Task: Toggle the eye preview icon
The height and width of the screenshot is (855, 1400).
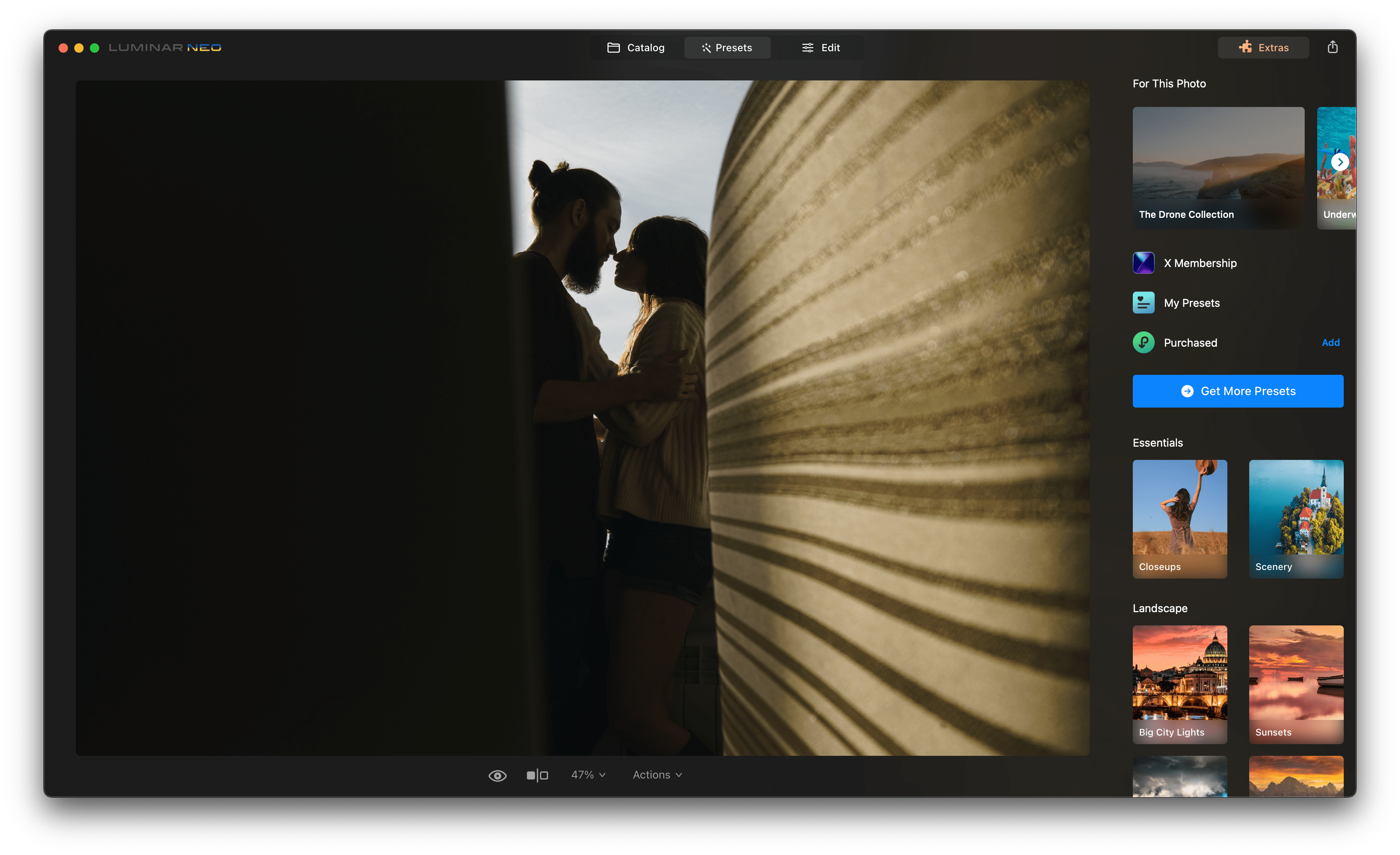Action: pyautogui.click(x=497, y=775)
